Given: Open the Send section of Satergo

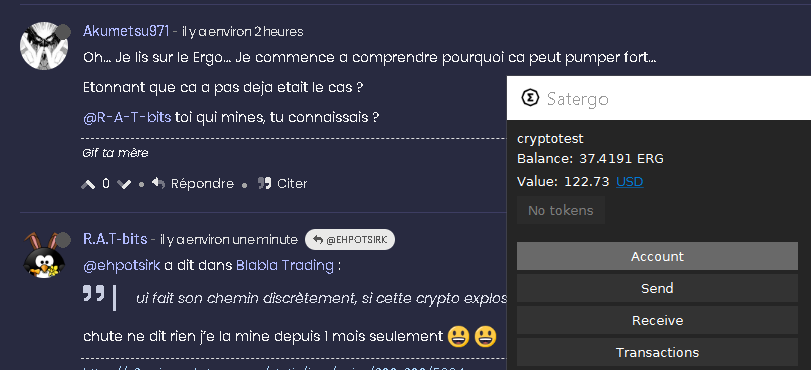Looking at the screenshot, I should [657, 288].
